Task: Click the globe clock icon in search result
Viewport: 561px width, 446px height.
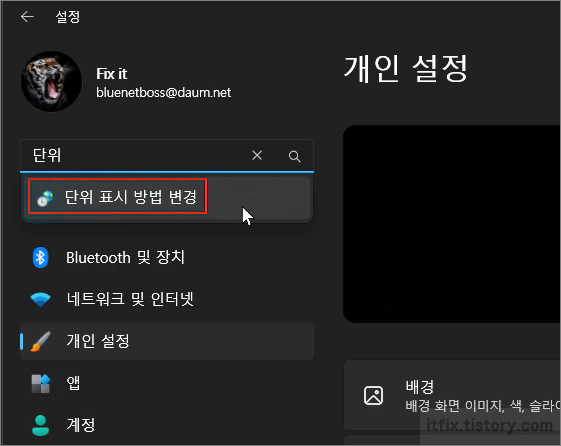Action: coord(45,198)
